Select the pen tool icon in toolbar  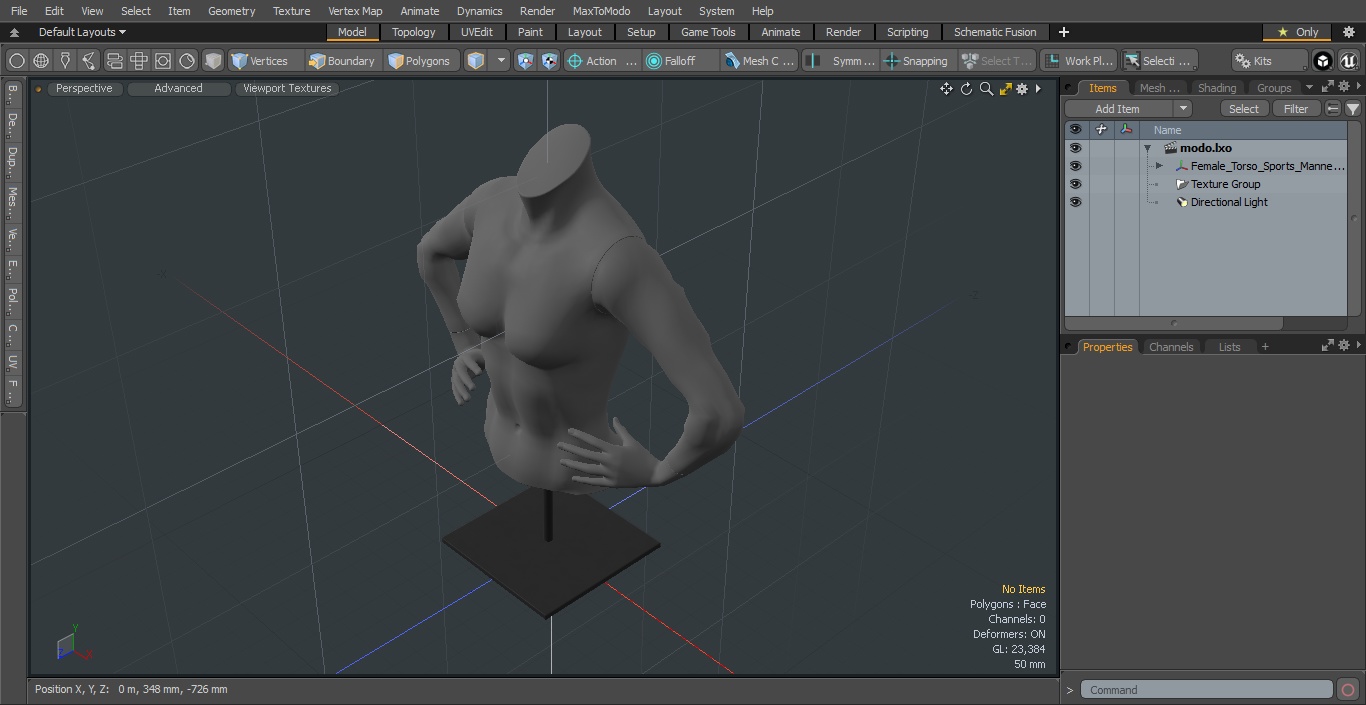[65, 61]
